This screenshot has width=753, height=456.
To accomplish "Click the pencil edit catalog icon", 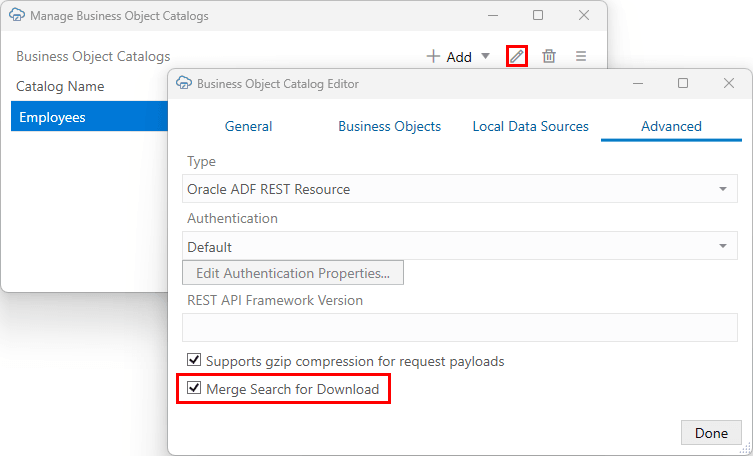I will pos(516,56).
